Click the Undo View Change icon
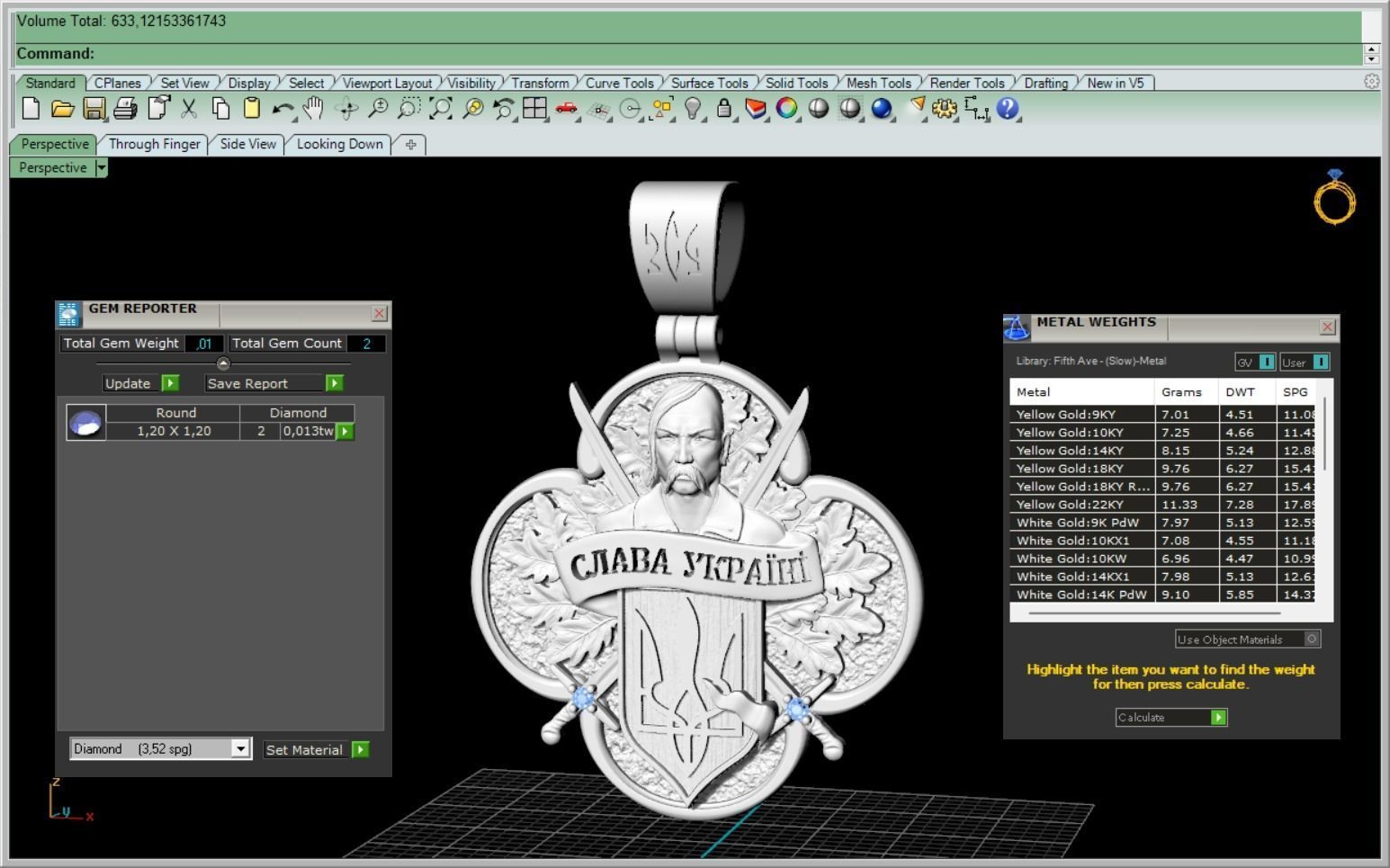Image resolution: width=1390 pixels, height=868 pixels. [504, 109]
